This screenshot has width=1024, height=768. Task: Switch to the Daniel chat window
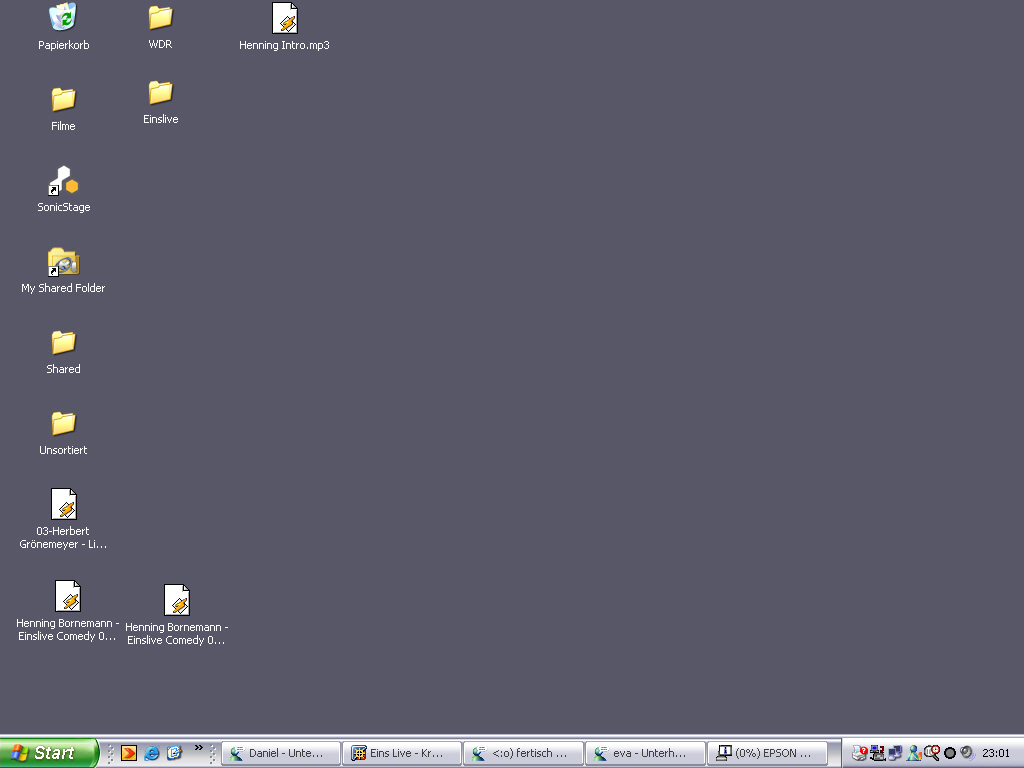click(280, 753)
